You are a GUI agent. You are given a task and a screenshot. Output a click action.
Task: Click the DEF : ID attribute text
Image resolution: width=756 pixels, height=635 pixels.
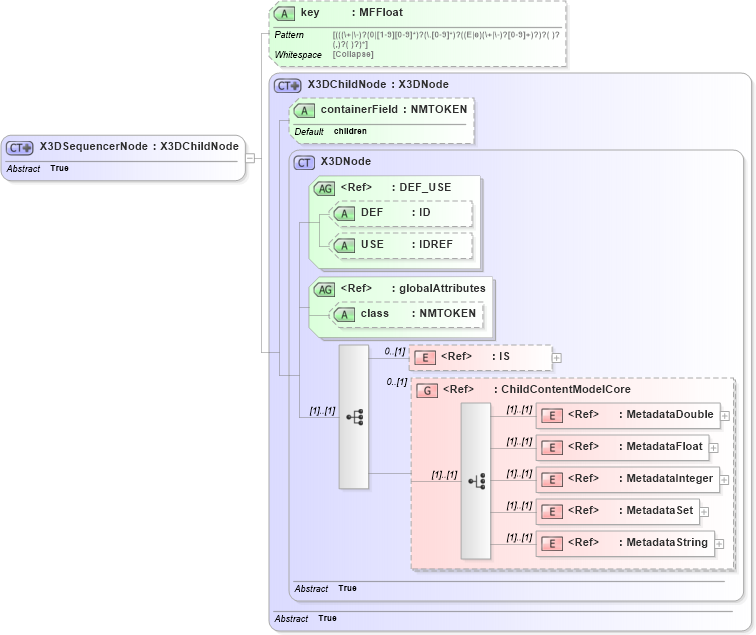coord(395,213)
